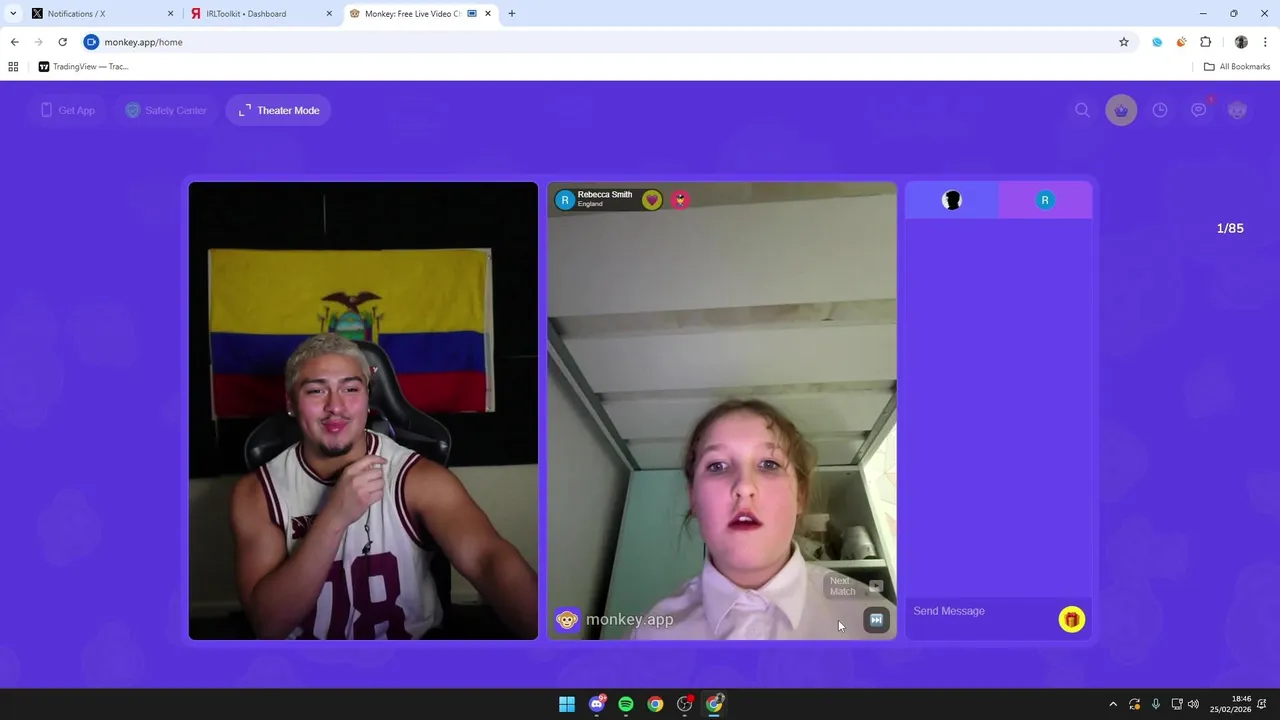Open the Chrome profile avatar
1280x720 pixels.
point(1241,42)
